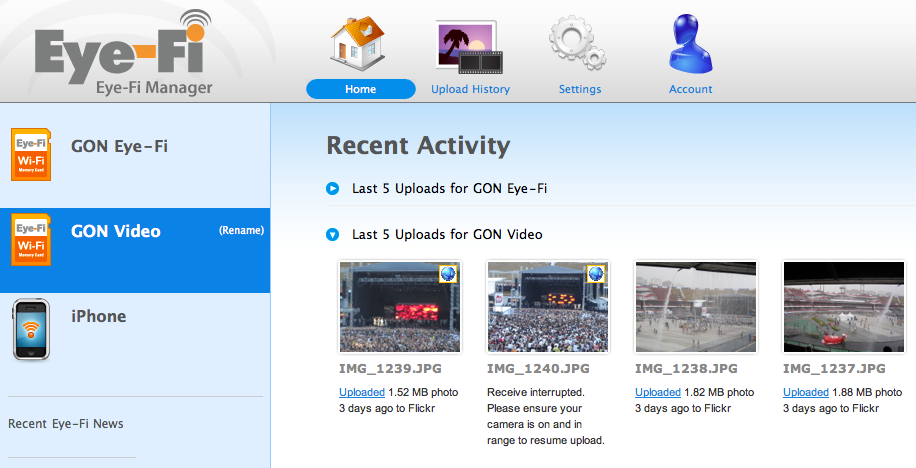Open the blue Account person icon
This screenshot has width=916, height=468.
(x=691, y=44)
